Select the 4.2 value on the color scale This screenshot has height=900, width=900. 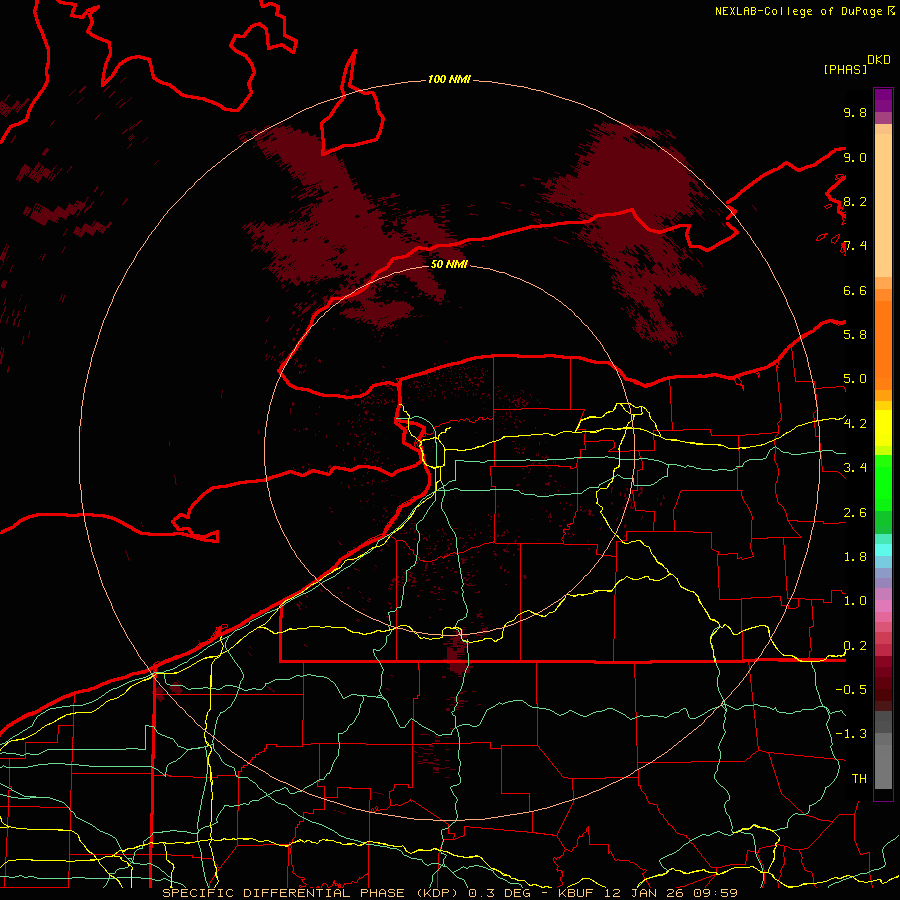[855, 424]
